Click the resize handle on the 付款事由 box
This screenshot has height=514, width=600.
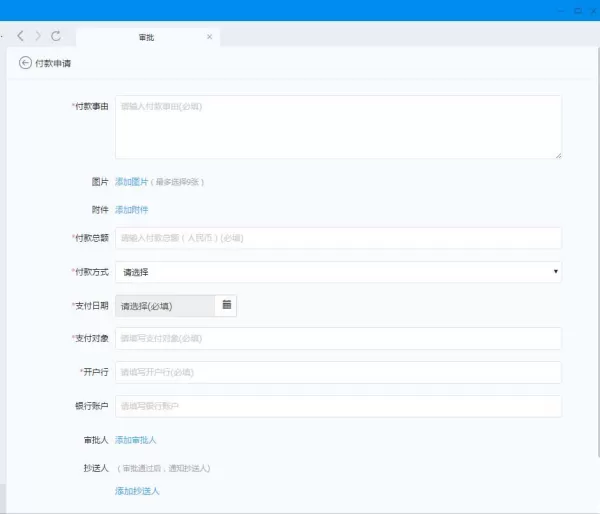[559, 155]
